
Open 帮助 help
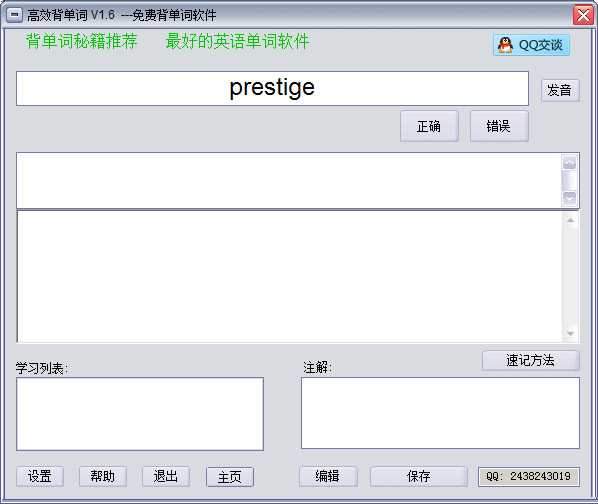[103, 476]
